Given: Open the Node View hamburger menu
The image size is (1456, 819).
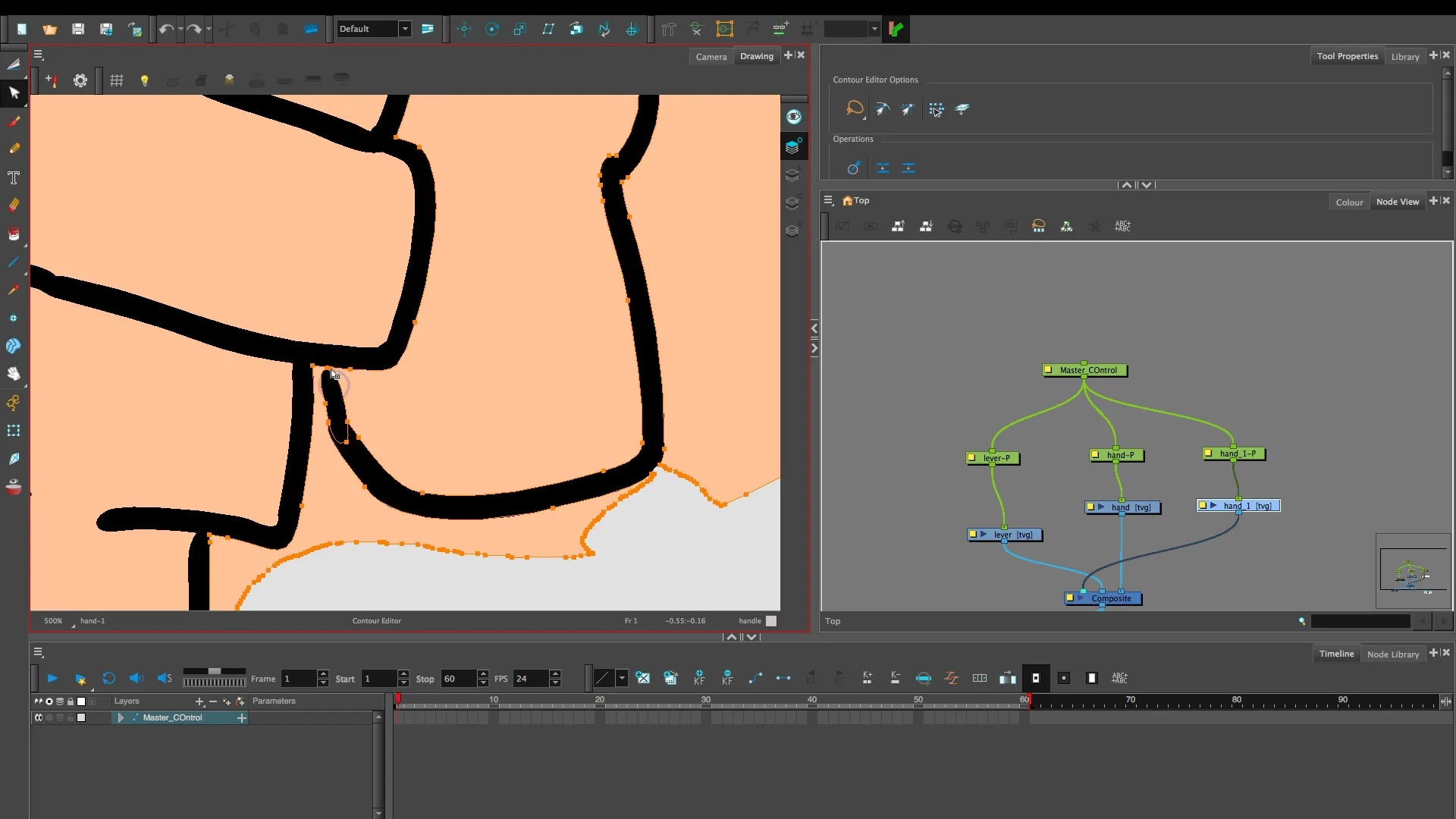Looking at the screenshot, I should (x=829, y=201).
